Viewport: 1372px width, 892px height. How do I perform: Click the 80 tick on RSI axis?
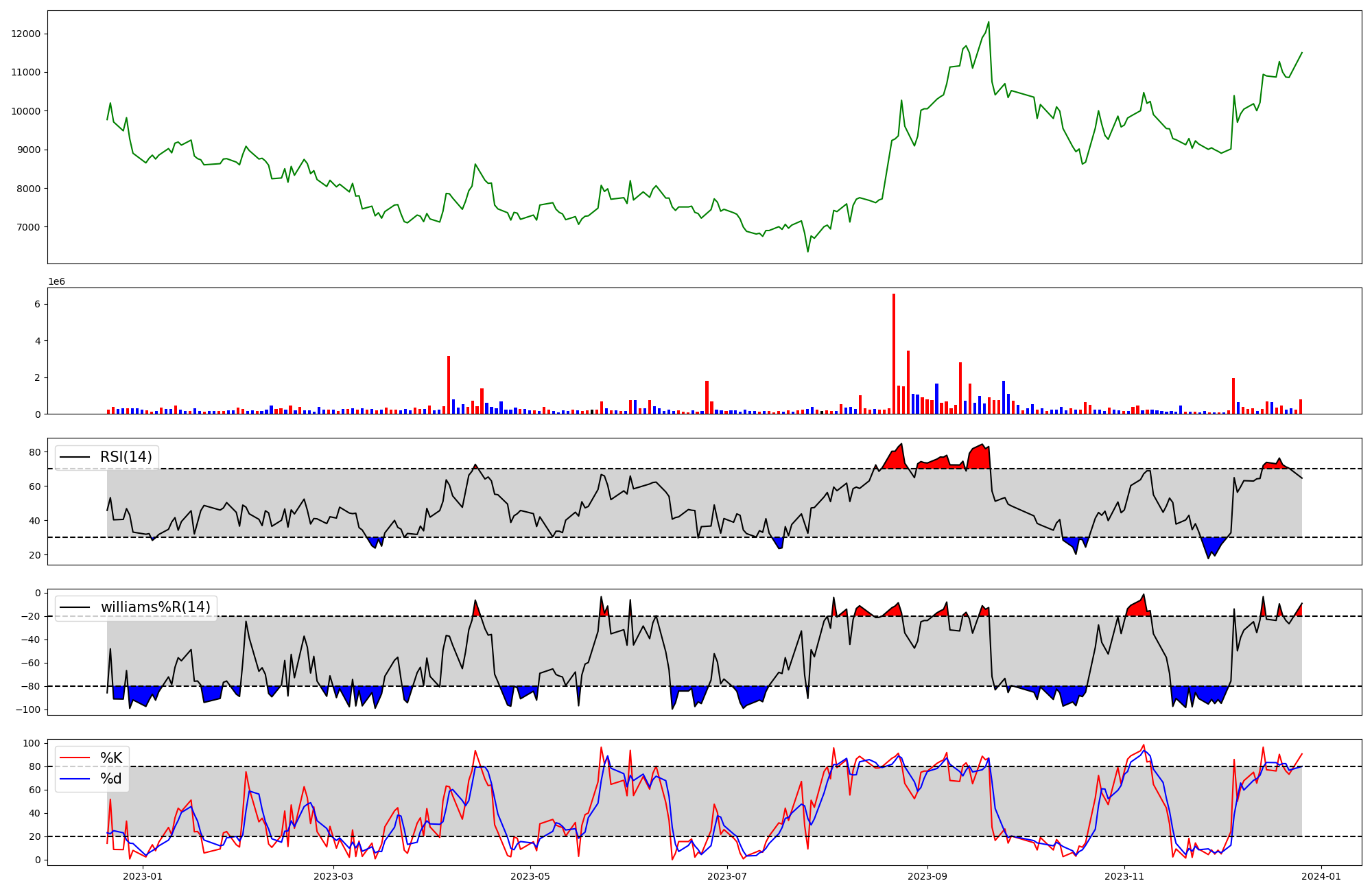(34, 451)
